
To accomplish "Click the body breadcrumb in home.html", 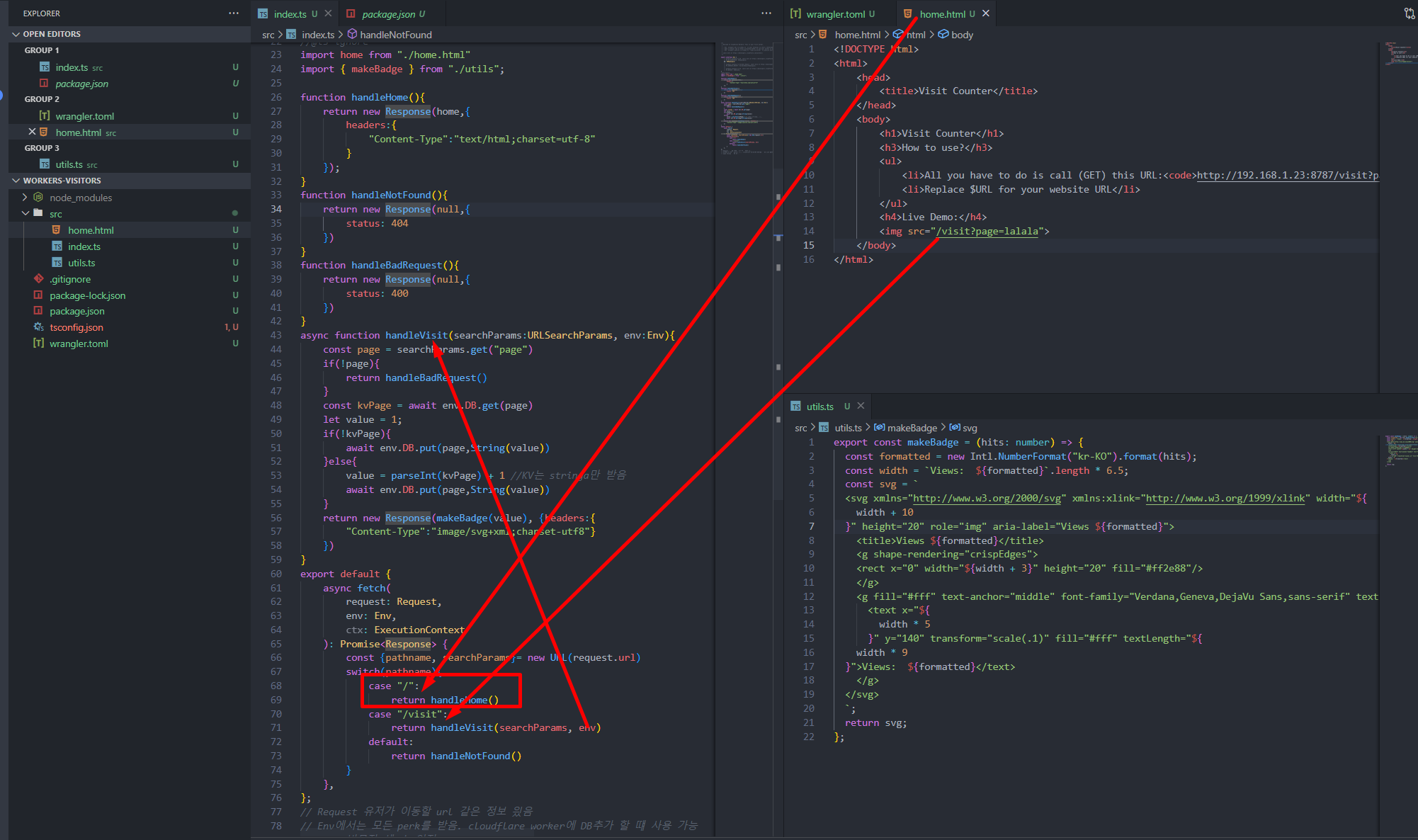I will 961,35.
